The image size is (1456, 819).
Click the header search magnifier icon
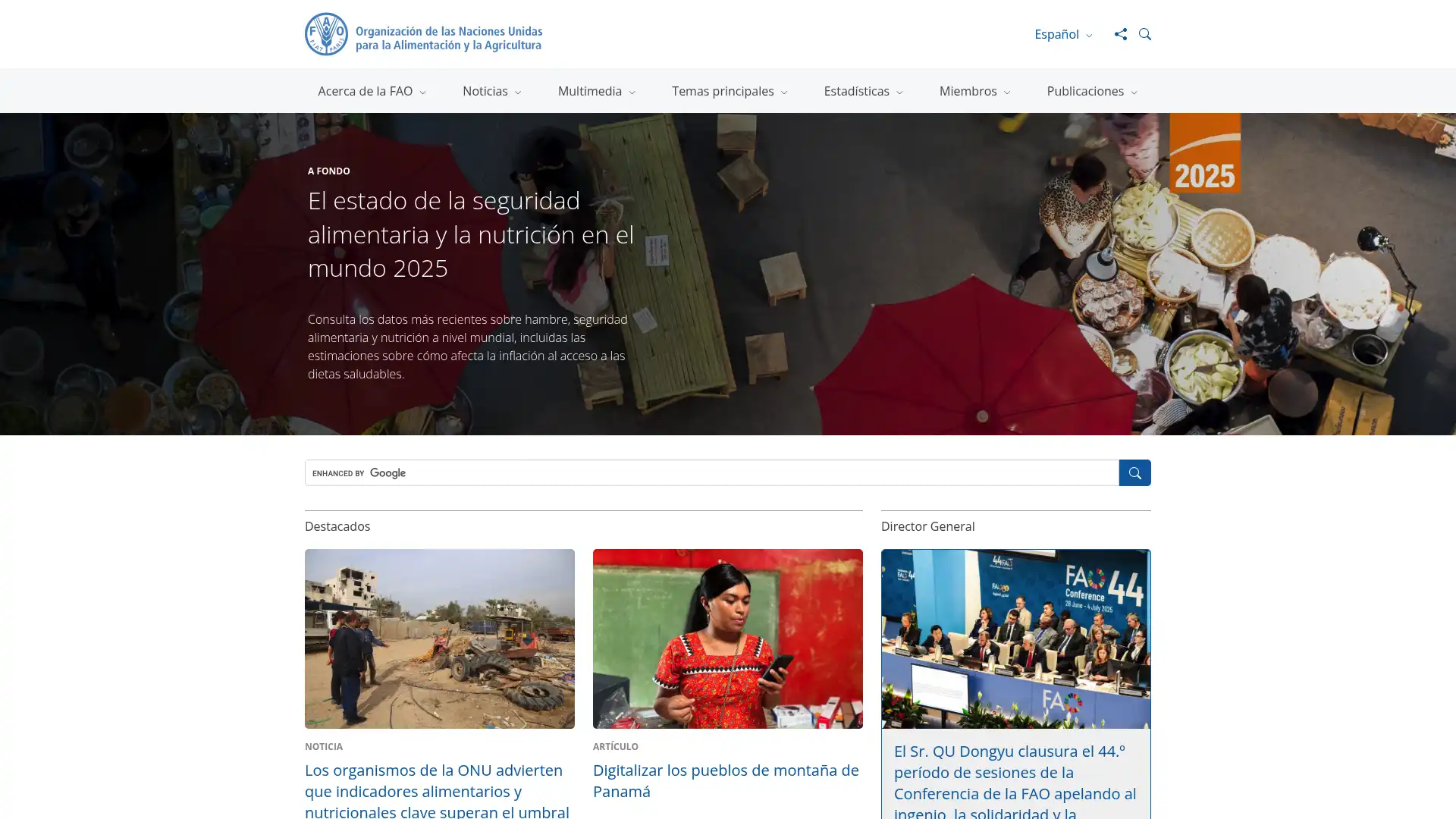click(1145, 34)
